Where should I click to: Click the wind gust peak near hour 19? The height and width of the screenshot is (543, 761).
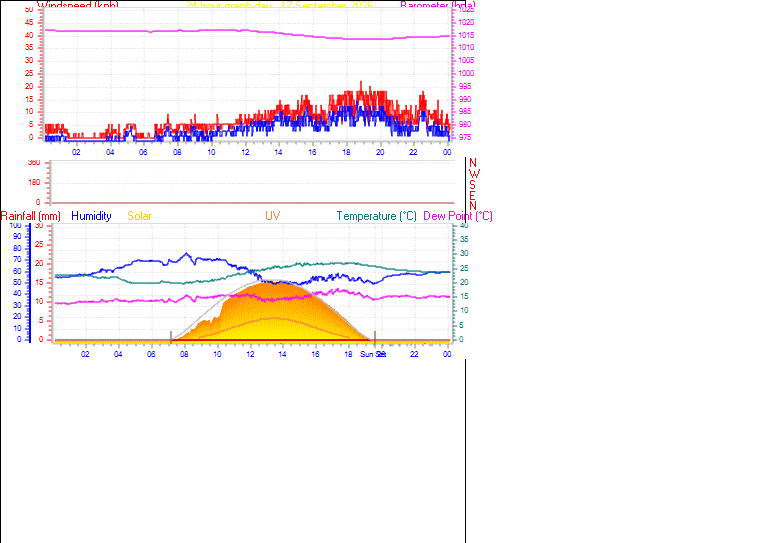coord(361,83)
